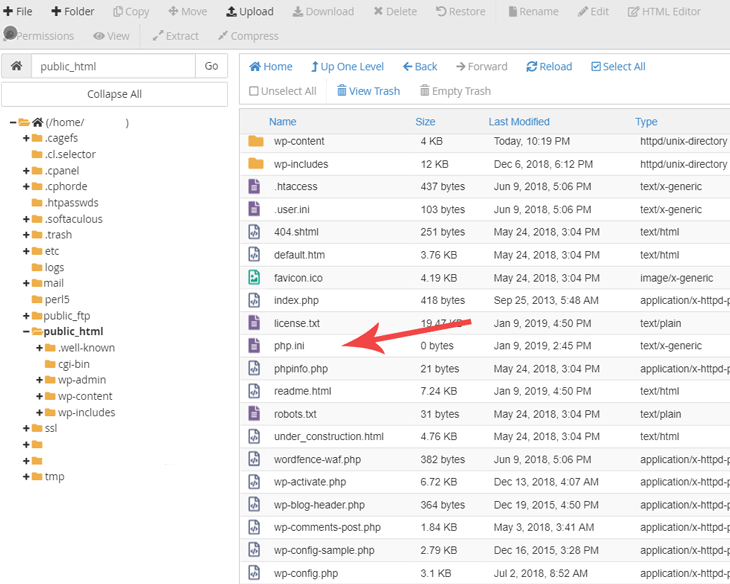Viewport: 730px width, 584px height.
Task: Sort files by the Name column
Action: 283,122
